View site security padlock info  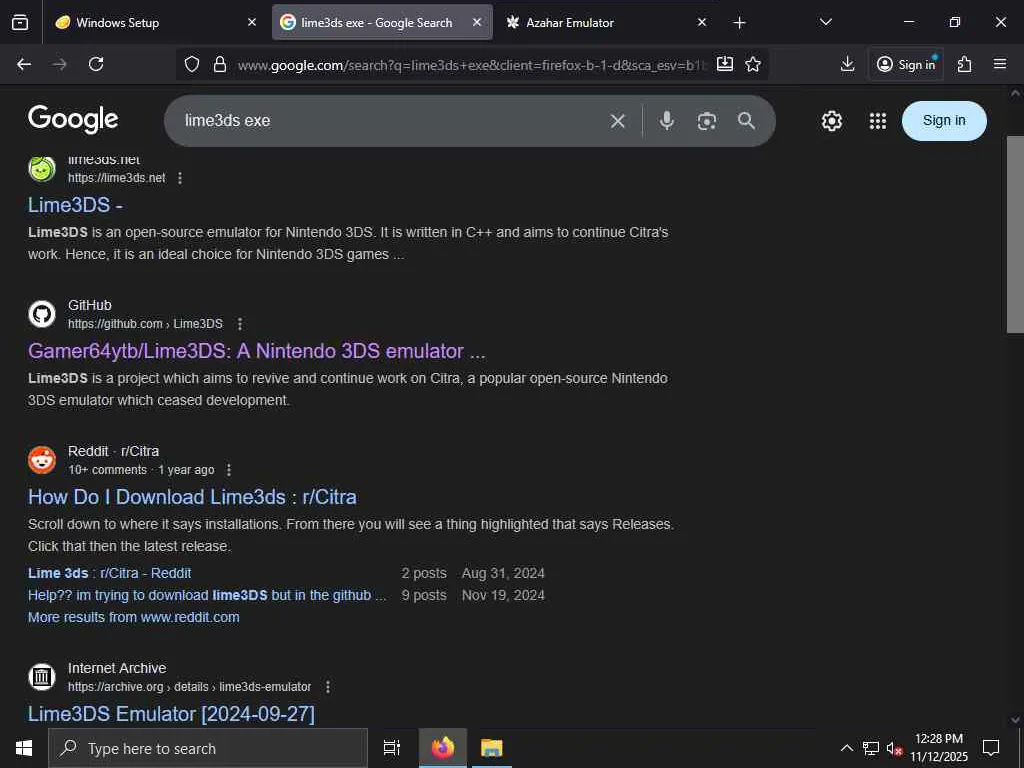tap(220, 64)
